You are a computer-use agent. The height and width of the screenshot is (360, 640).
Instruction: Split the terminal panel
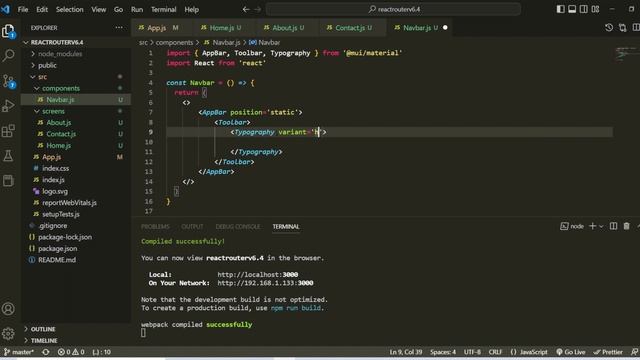pyautogui.click(x=613, y=226)
